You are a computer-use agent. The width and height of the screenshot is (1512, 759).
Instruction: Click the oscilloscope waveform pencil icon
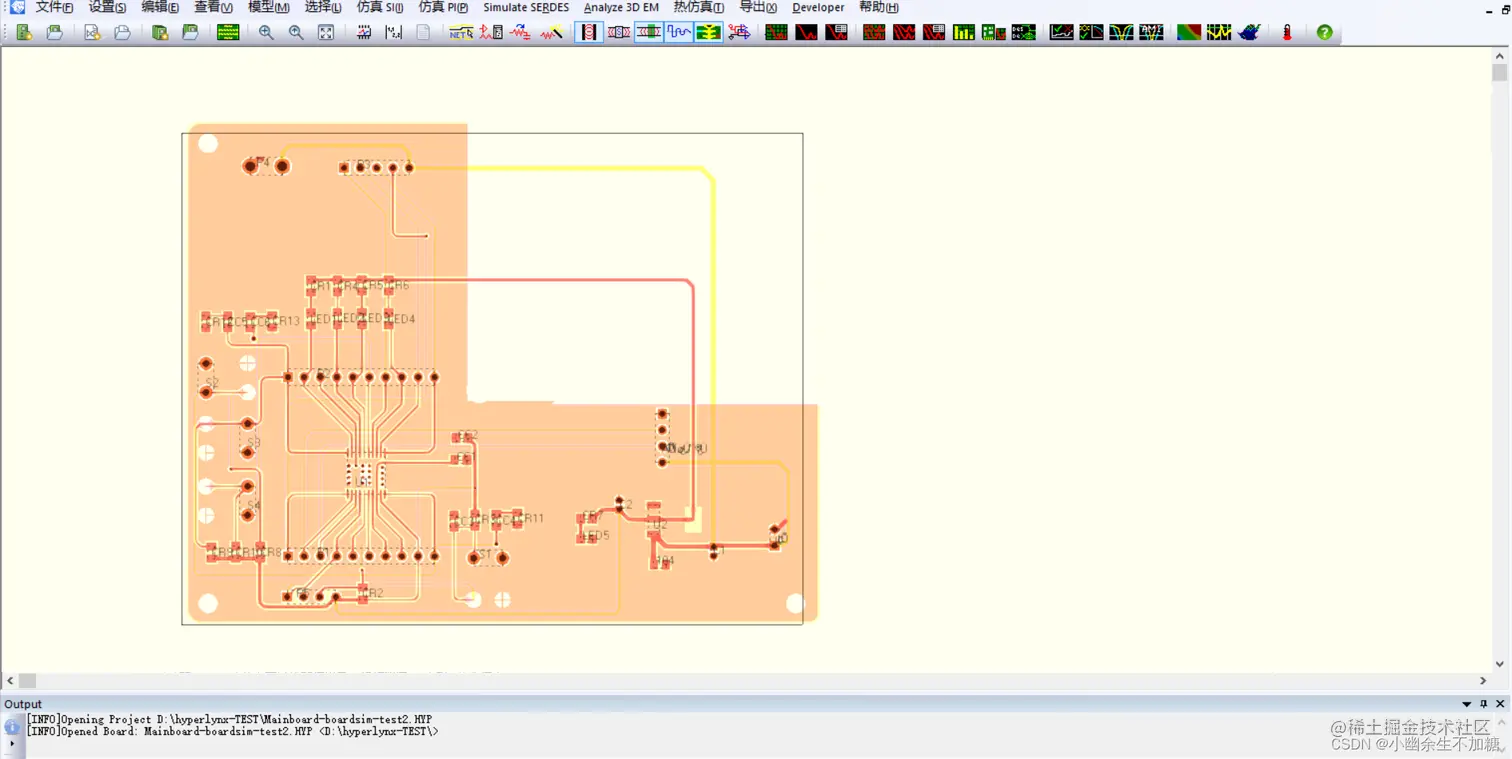coord(552,33)
